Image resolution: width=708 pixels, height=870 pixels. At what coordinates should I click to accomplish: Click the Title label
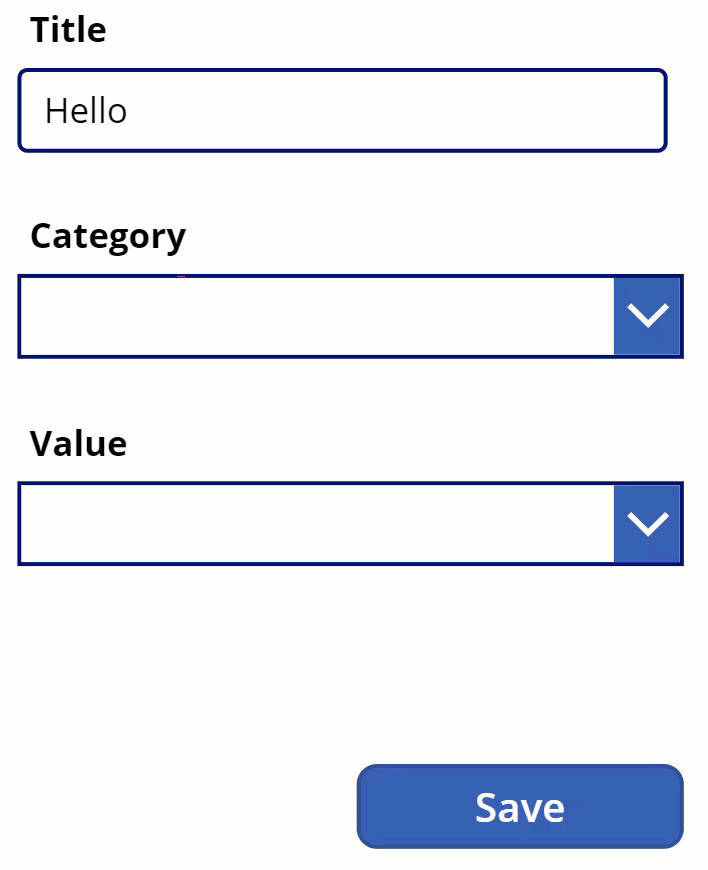tap(68, 29)
